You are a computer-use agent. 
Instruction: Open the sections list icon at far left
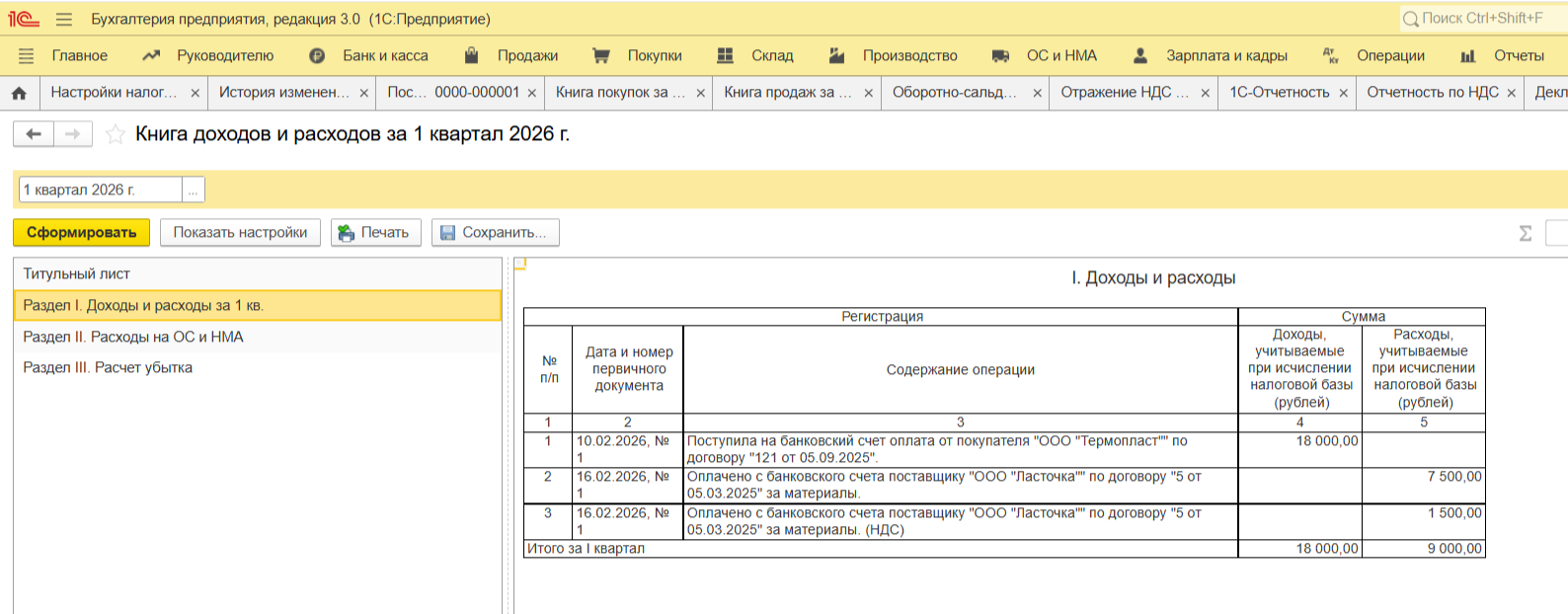click(27, 56)
